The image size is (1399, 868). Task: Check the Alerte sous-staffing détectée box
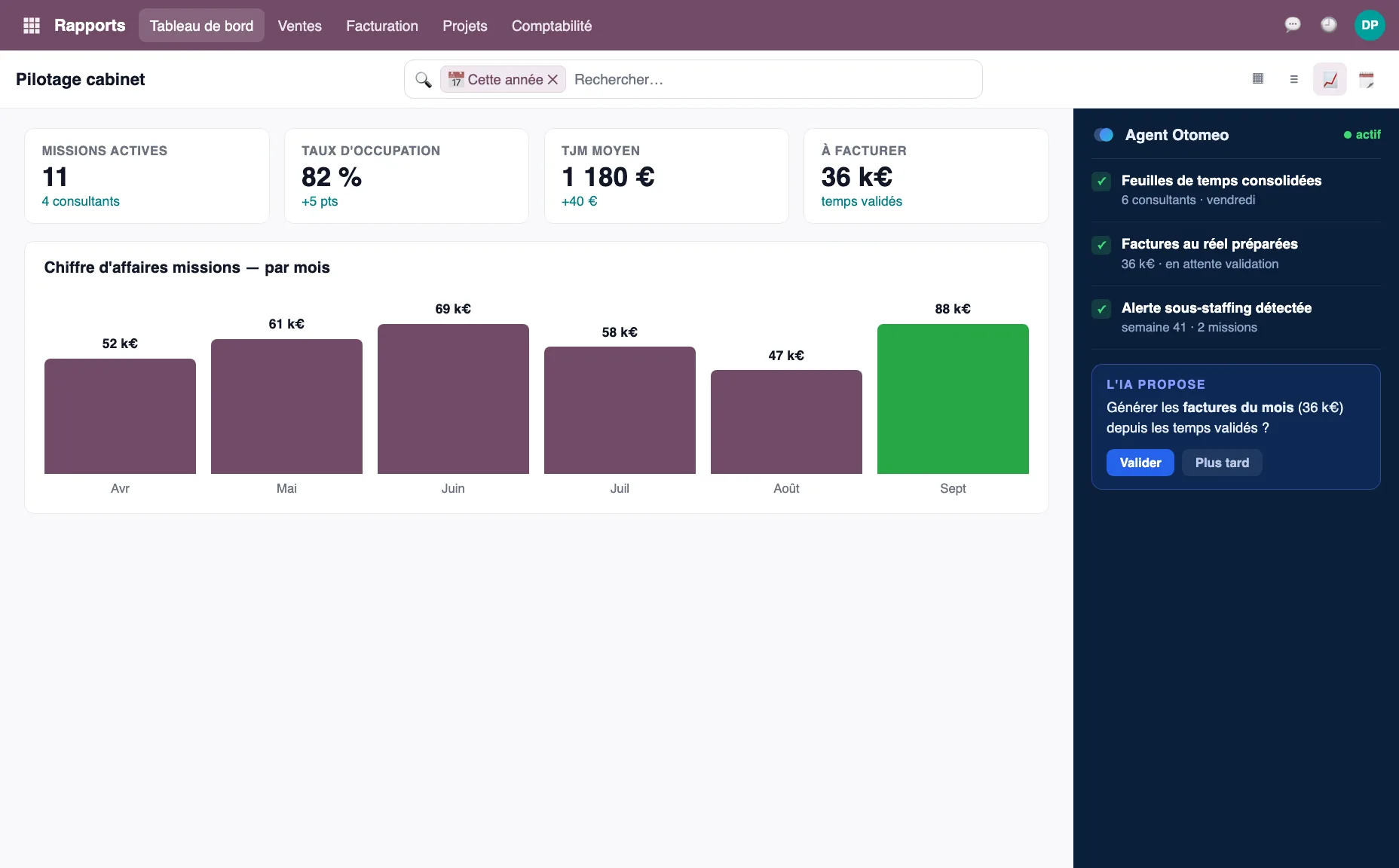click(x=1101, y=309)
